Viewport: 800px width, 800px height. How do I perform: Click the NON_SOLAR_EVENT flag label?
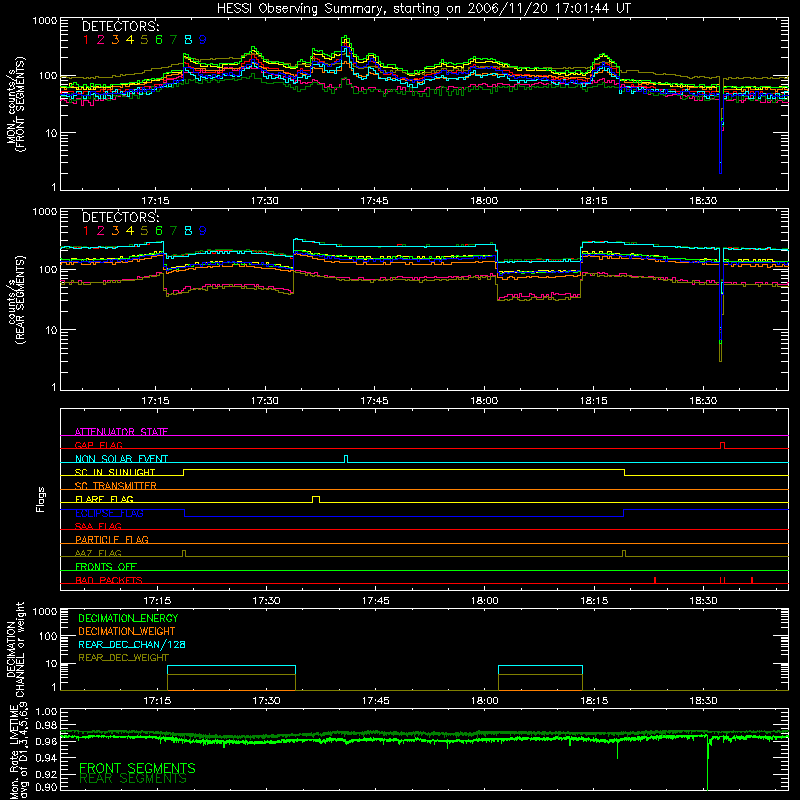tap(121, 459)
